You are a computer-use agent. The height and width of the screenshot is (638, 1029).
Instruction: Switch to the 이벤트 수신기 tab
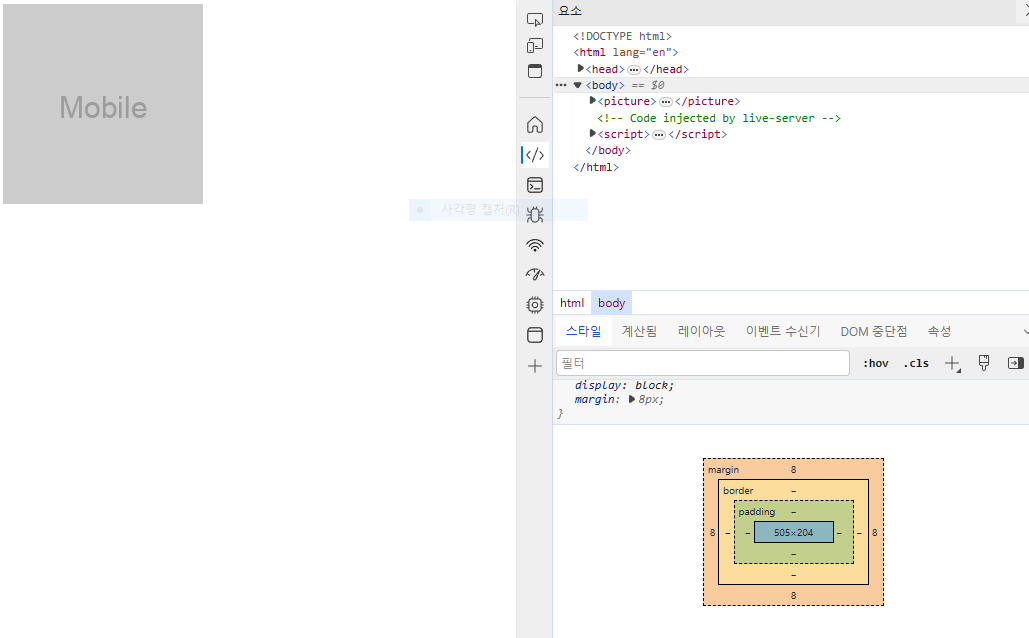pos(782,331)
